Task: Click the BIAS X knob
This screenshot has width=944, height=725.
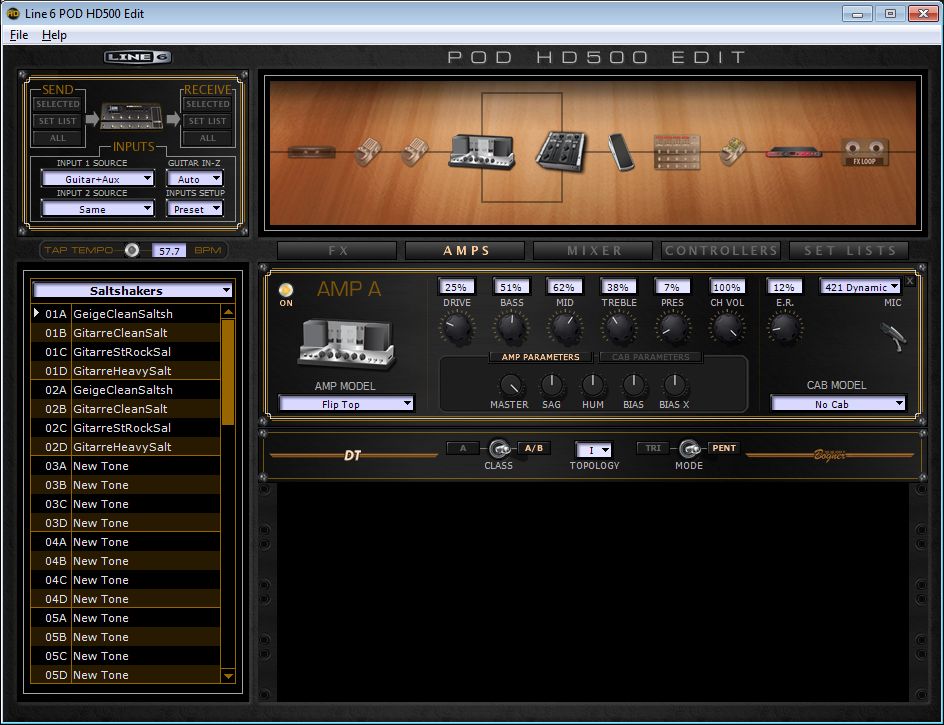Action: click(x=674, y=384)
